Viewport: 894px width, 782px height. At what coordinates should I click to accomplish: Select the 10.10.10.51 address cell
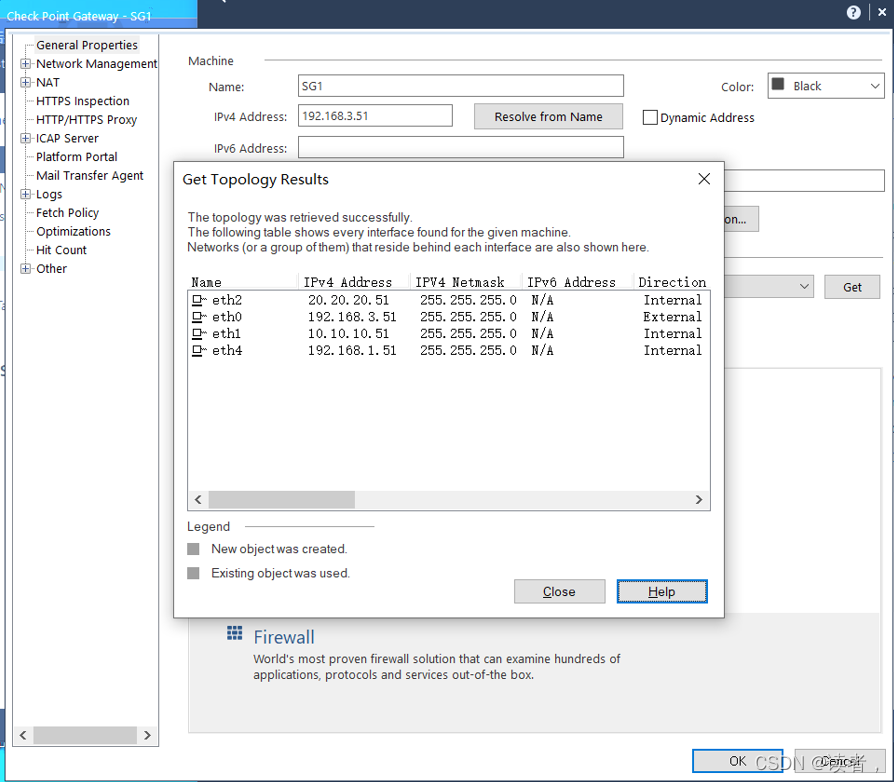[x=348, y=333]
